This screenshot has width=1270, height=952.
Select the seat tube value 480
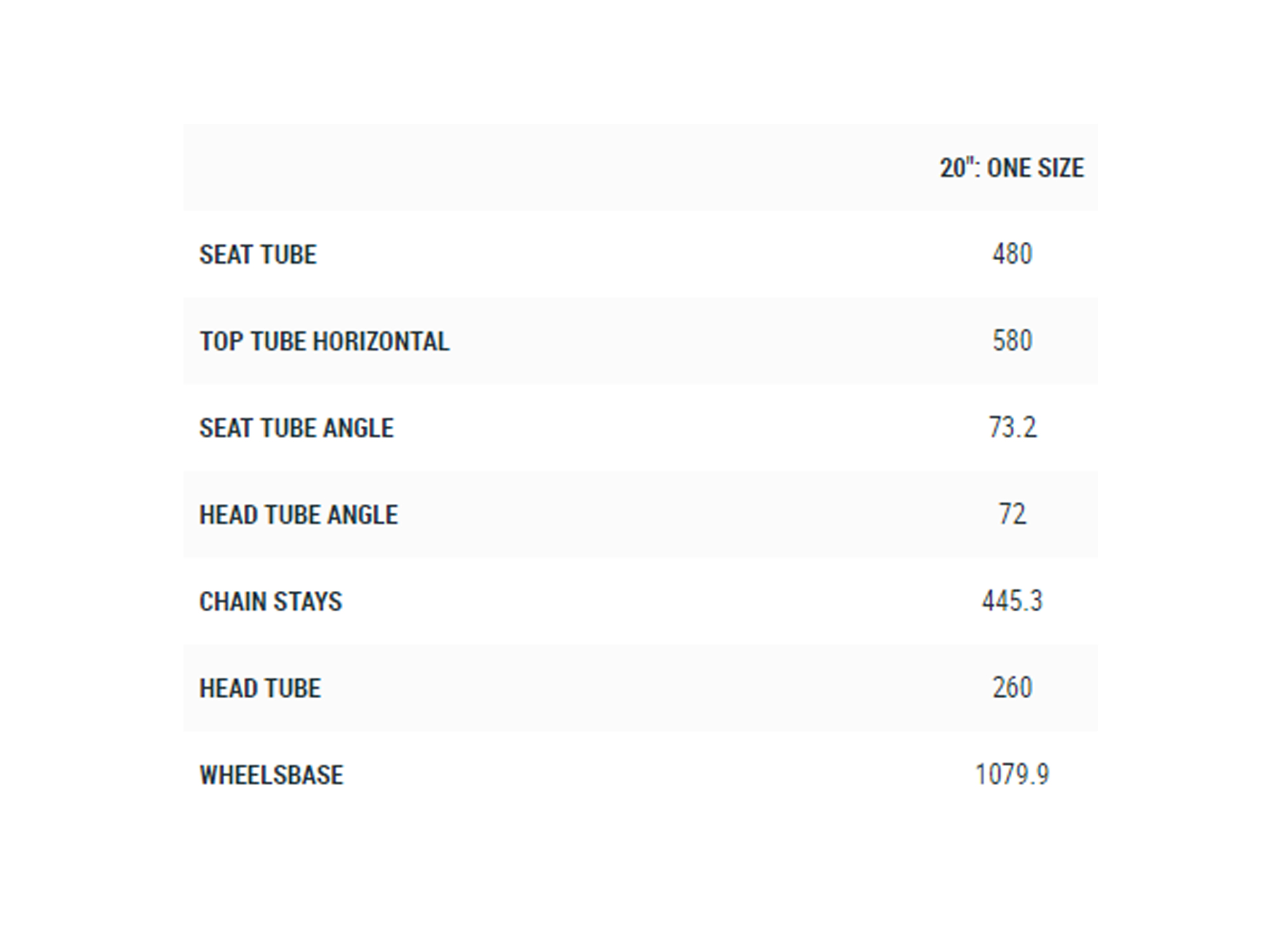point(1012,255)
